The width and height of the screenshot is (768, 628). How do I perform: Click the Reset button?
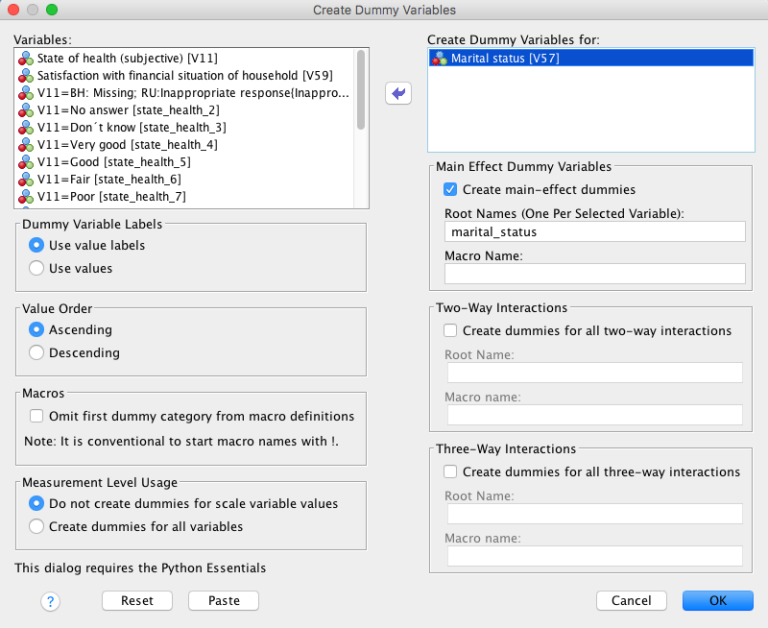[137, 600]
